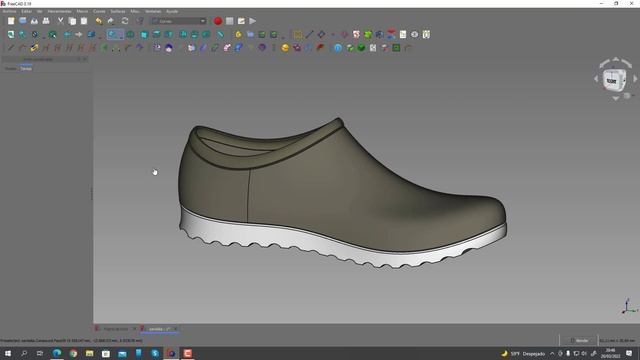Image resolution: width=640 pixels, height=360 pixels.
Task: Rotate view down with cube bottom arrow
Action: tap(616, 98)
